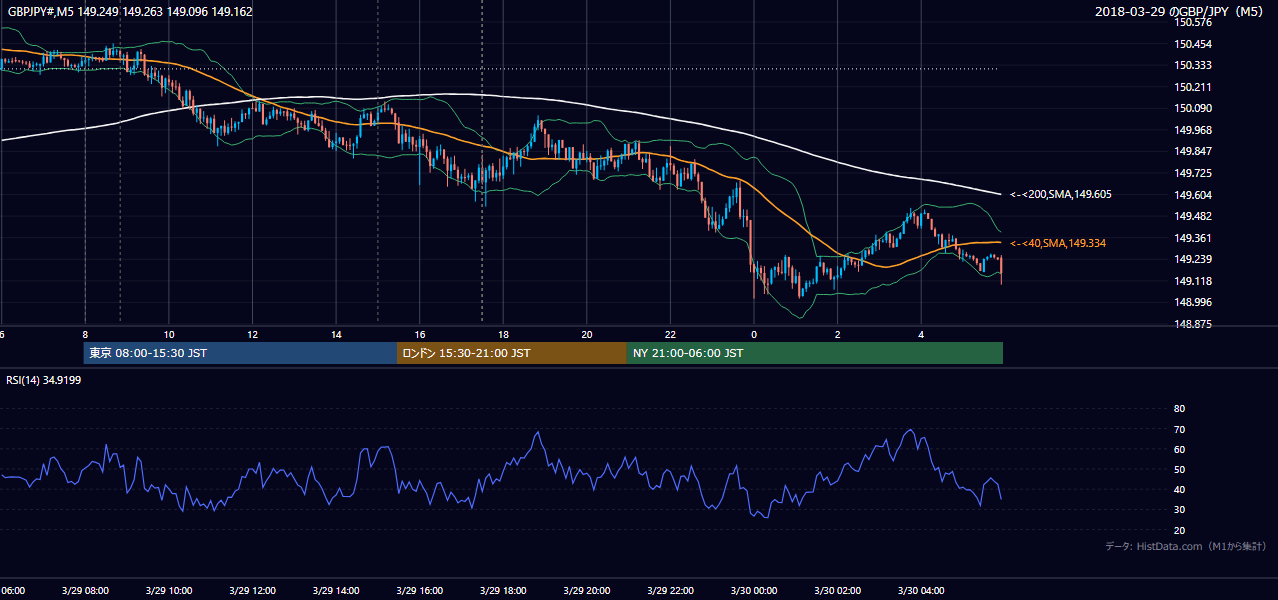Screen dimensions: 1278x600
Task: Click the 3/29 10:00 time axis label
Action: point(168,590)
